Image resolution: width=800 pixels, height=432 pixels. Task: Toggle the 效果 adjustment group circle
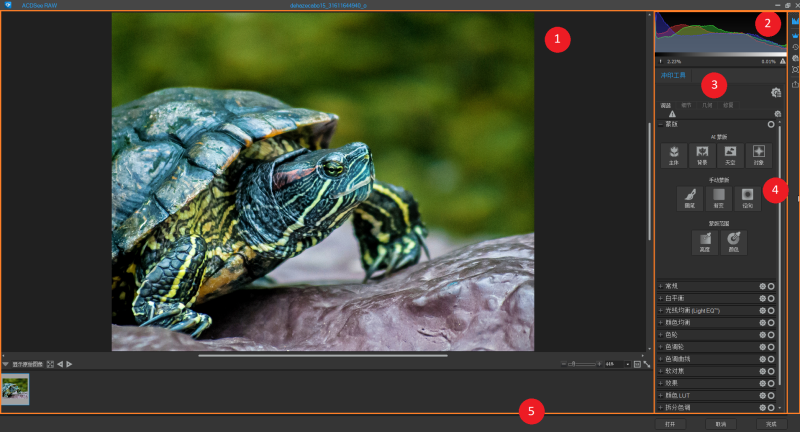[x=771, y=383]
